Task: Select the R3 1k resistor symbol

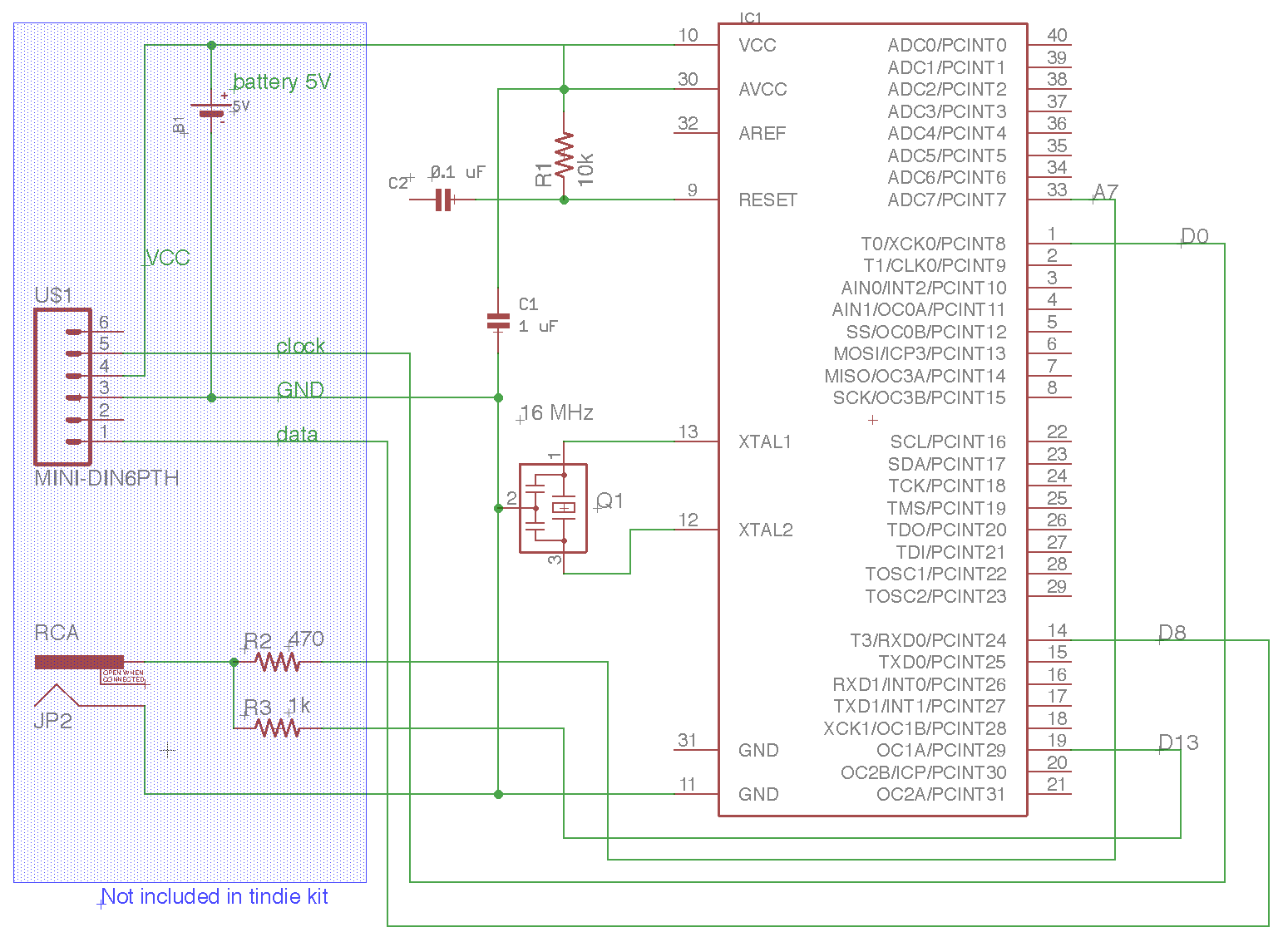Action: pyautogui.click(x=277, y=728)
